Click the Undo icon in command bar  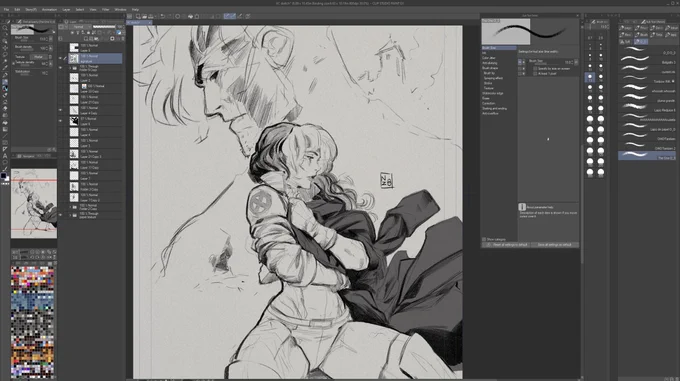point(162,16)
